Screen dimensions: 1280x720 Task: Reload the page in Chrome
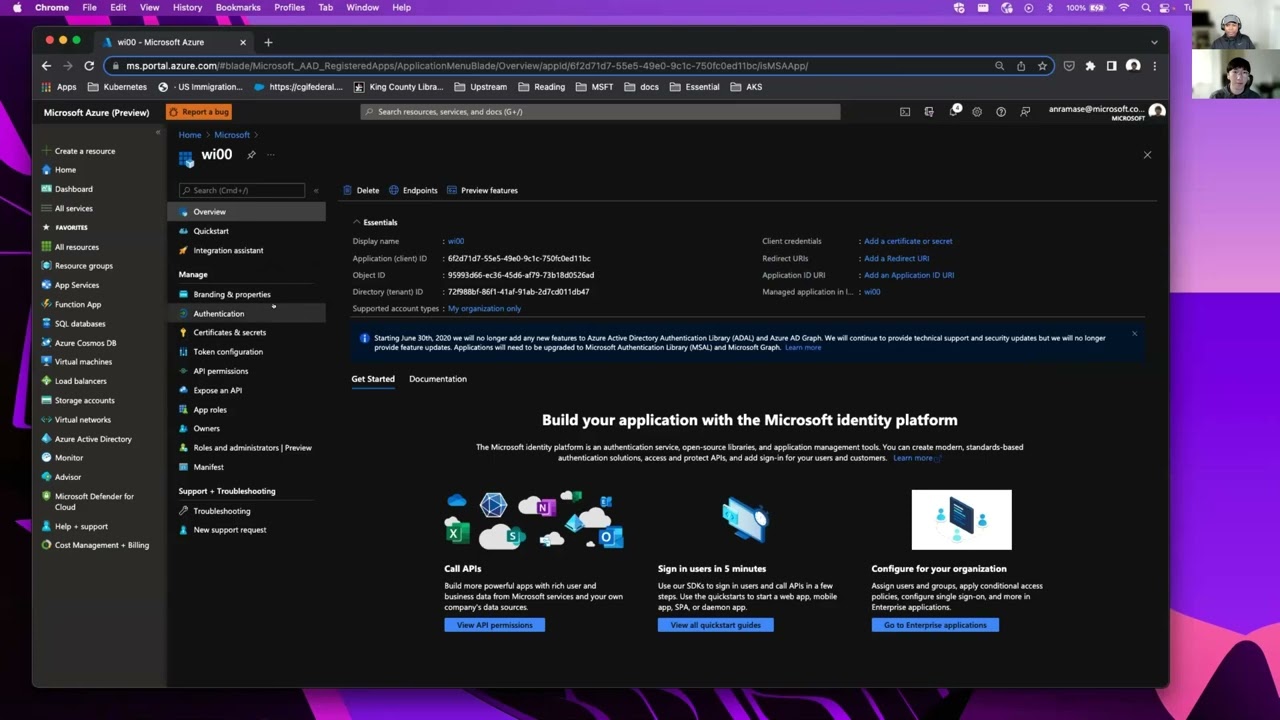pyautogui.click(x=89, y=66)
